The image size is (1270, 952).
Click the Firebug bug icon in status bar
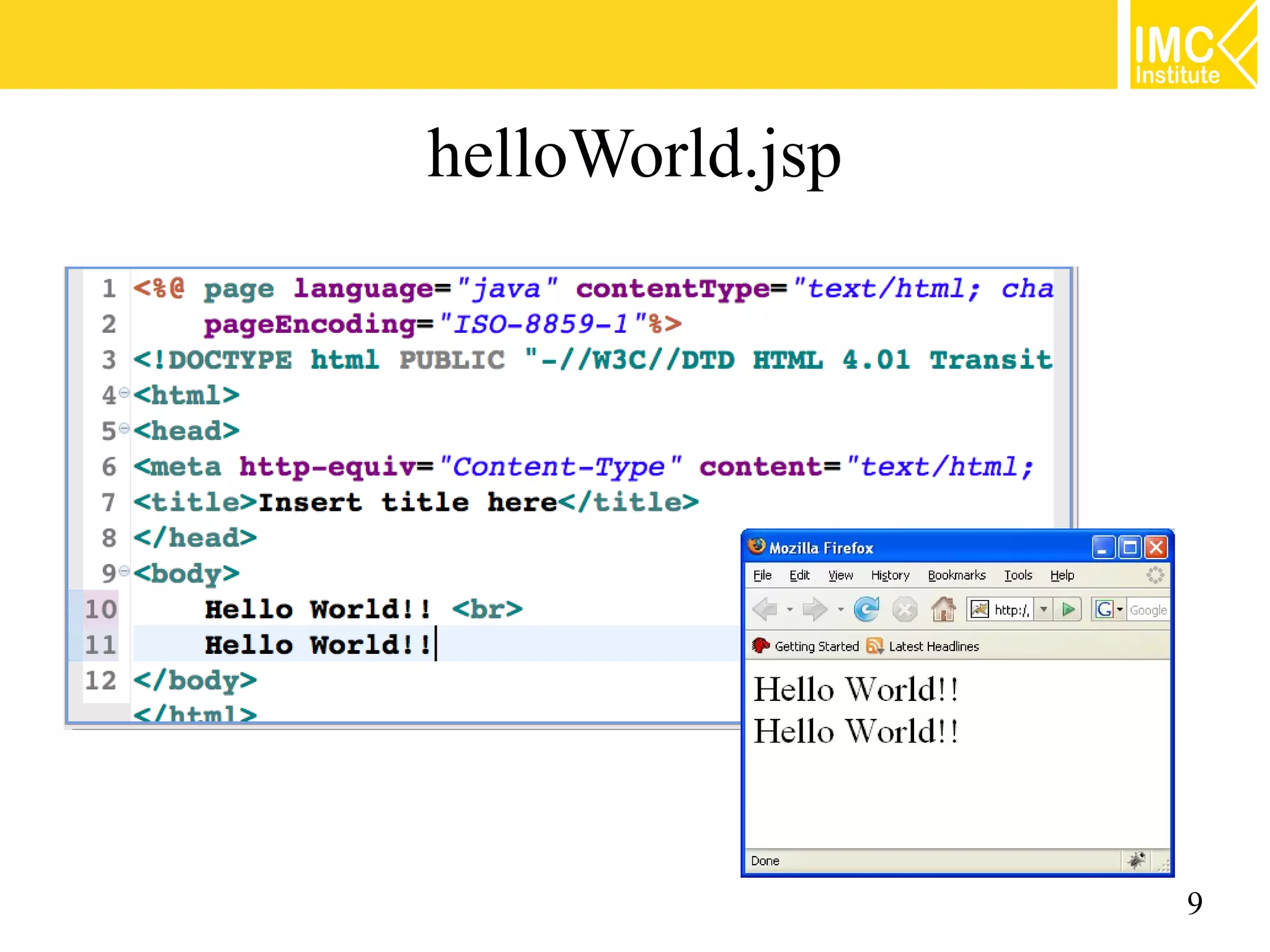tap(1136, 860)
